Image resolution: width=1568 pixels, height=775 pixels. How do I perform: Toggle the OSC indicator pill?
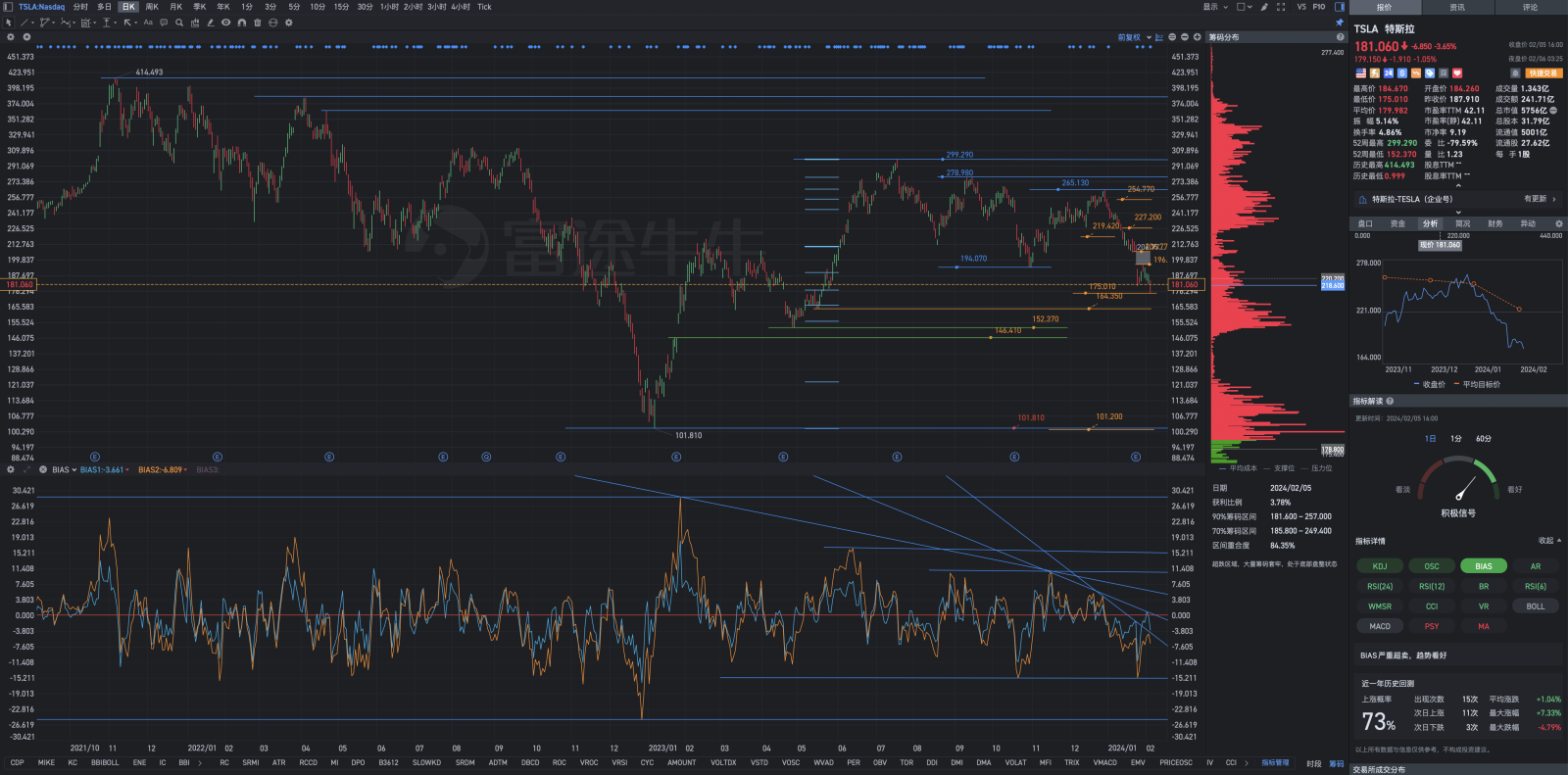click(x=1432, y=566)
